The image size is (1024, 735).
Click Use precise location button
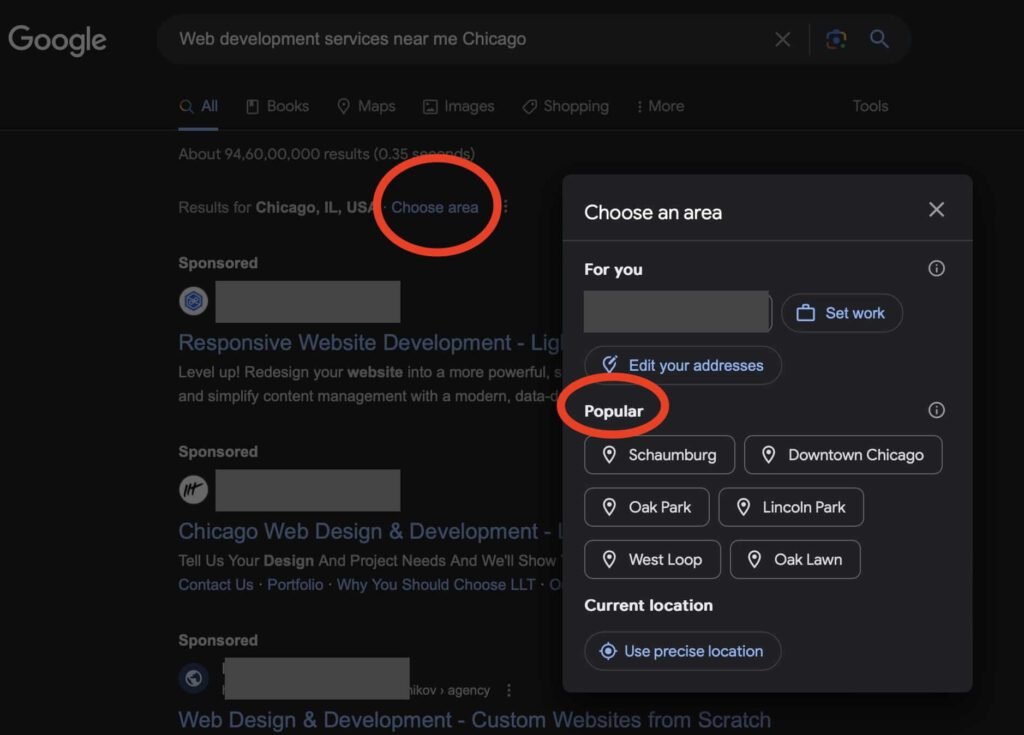pyautogui.click(x=682, y=651)
